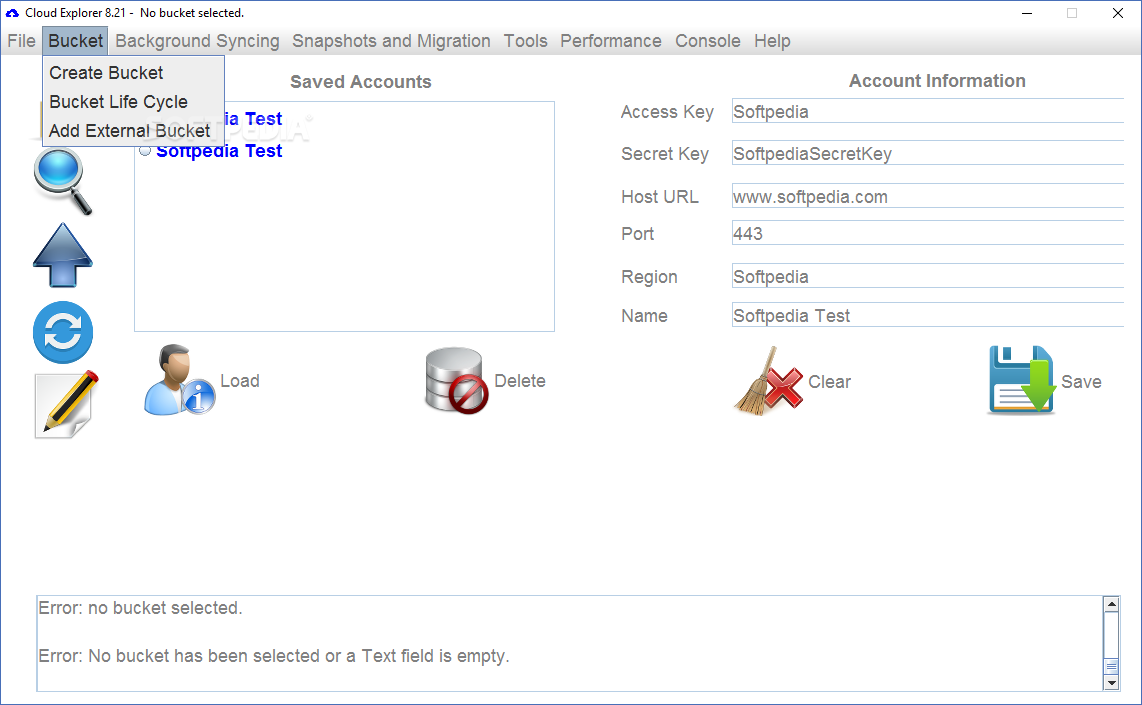Open the Console menu
The image size is (1142, 705).
pyautogui.click(x=707, y=41)
